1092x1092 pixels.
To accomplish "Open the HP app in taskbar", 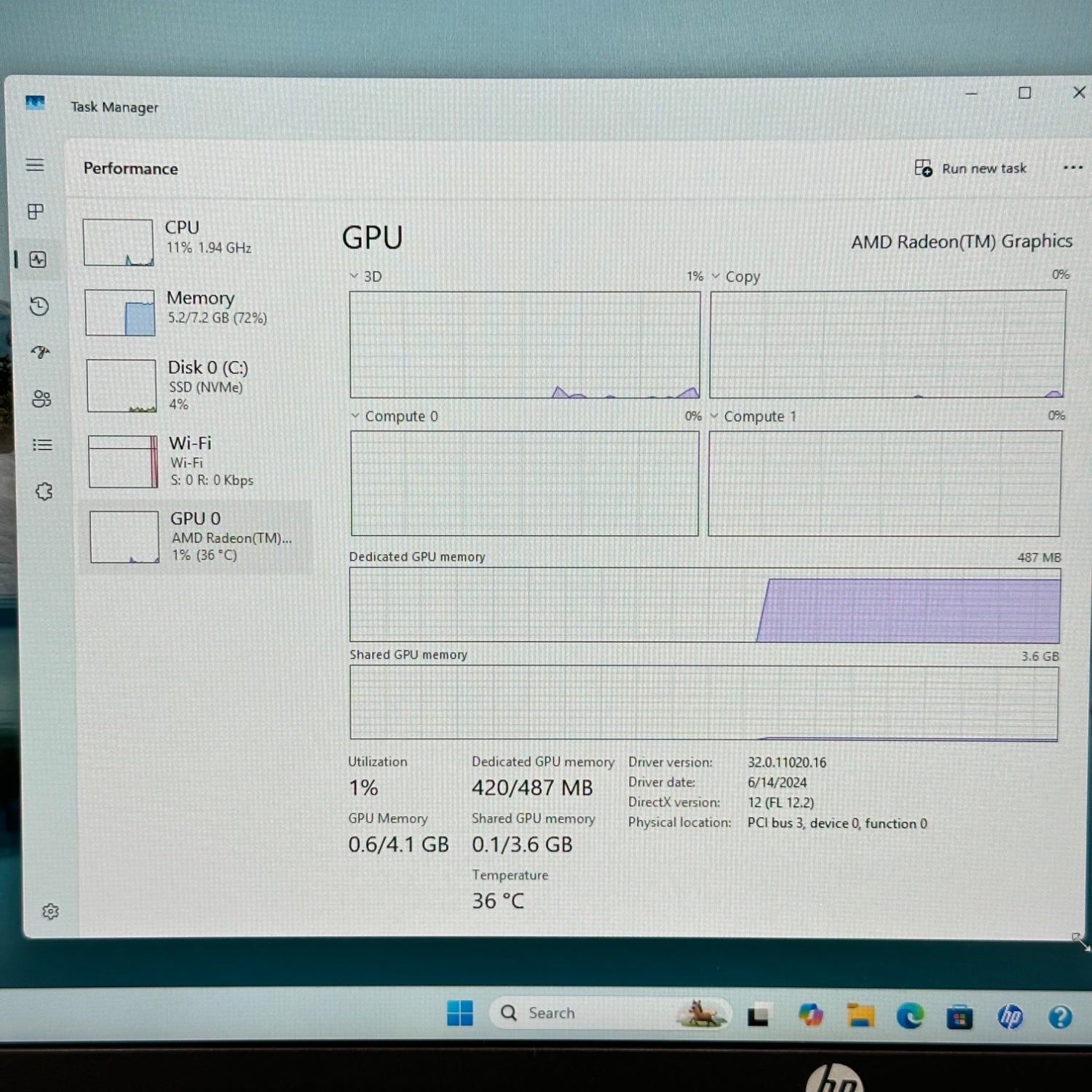I will point(1010,1016).
